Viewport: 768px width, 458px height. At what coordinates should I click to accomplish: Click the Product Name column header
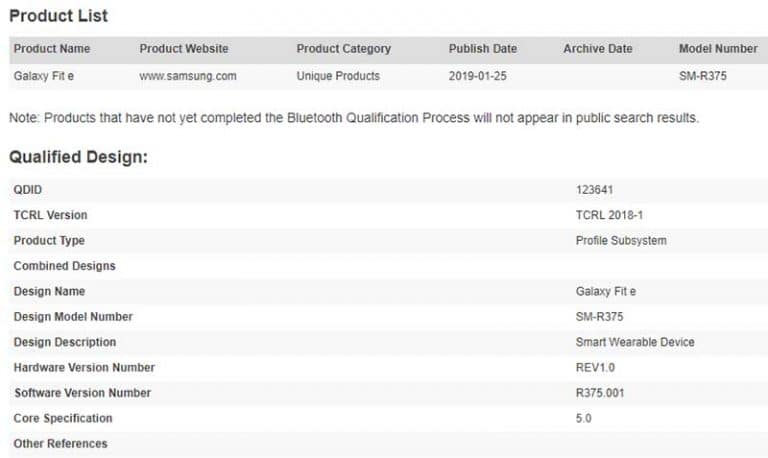coord(52,49)
